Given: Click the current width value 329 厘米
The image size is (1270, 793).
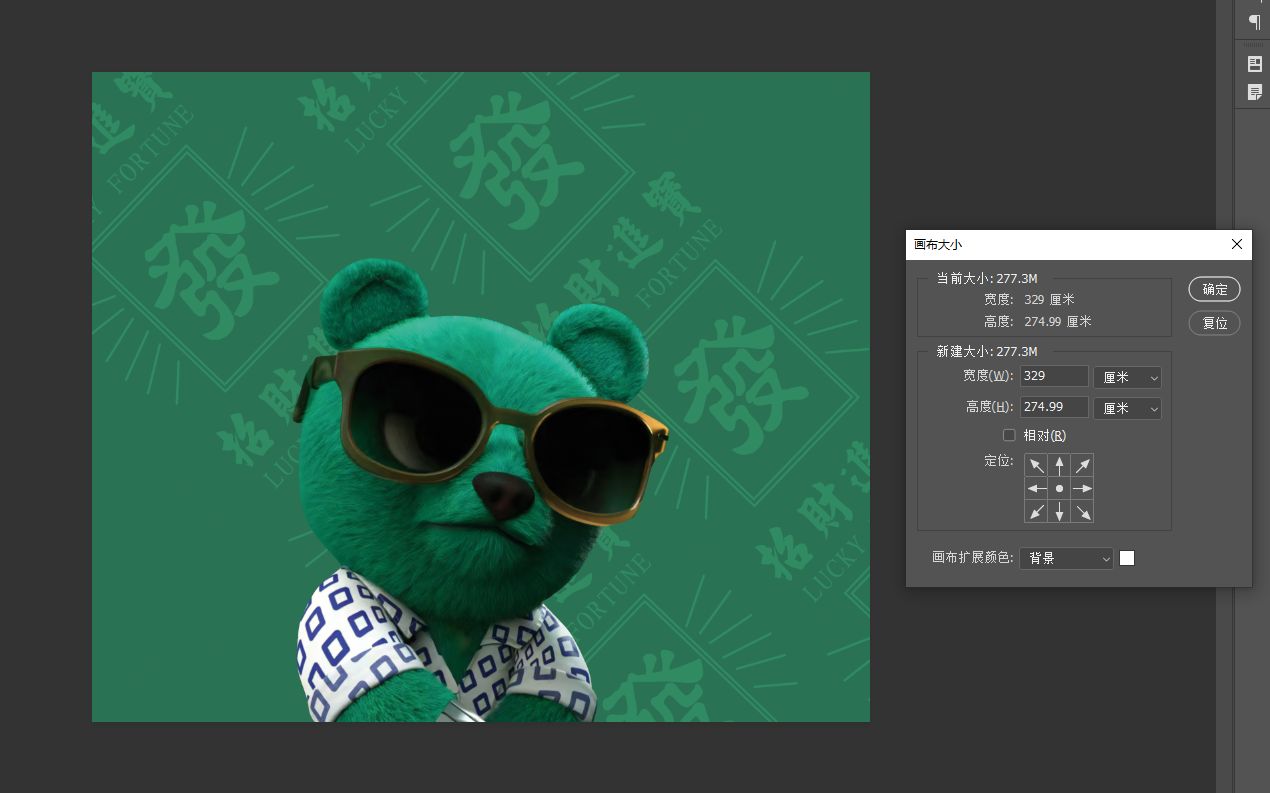Looking at the screenshot, I should (1049, 299).
